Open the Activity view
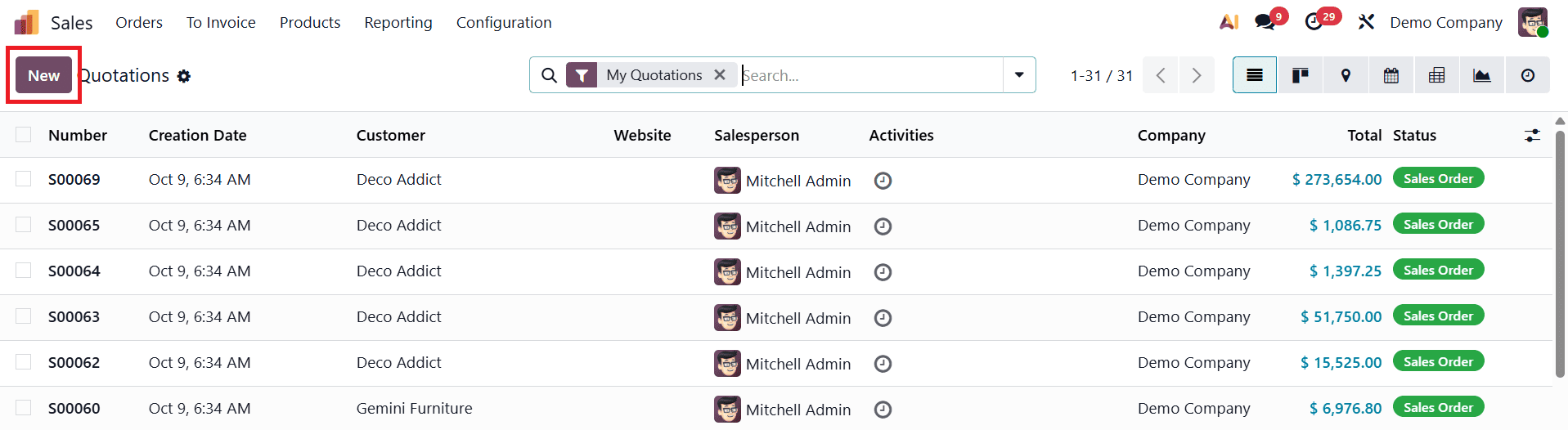The height and width of the screenshot is (430, 1568). (x=1527, y=75)
